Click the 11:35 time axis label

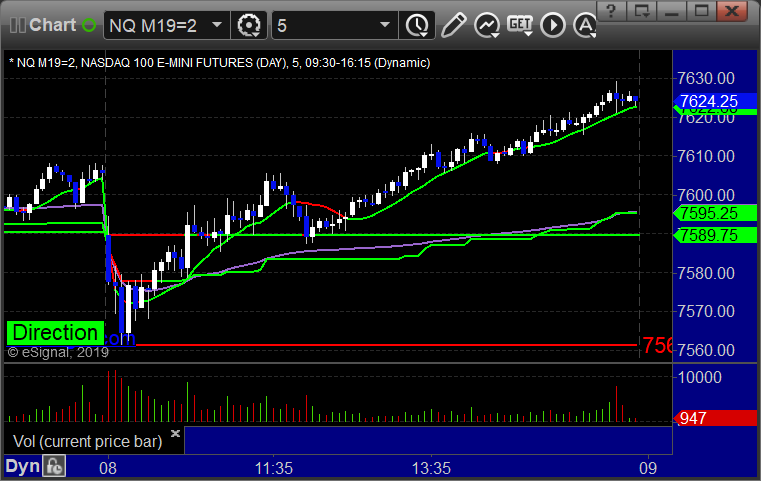tap(274, 468)
